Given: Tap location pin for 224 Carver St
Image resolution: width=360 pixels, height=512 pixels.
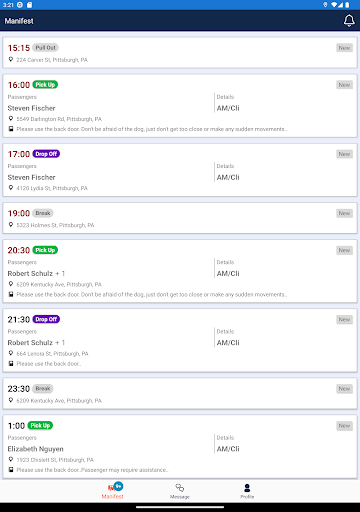Looking at the screenshot, I should (11, 59).
